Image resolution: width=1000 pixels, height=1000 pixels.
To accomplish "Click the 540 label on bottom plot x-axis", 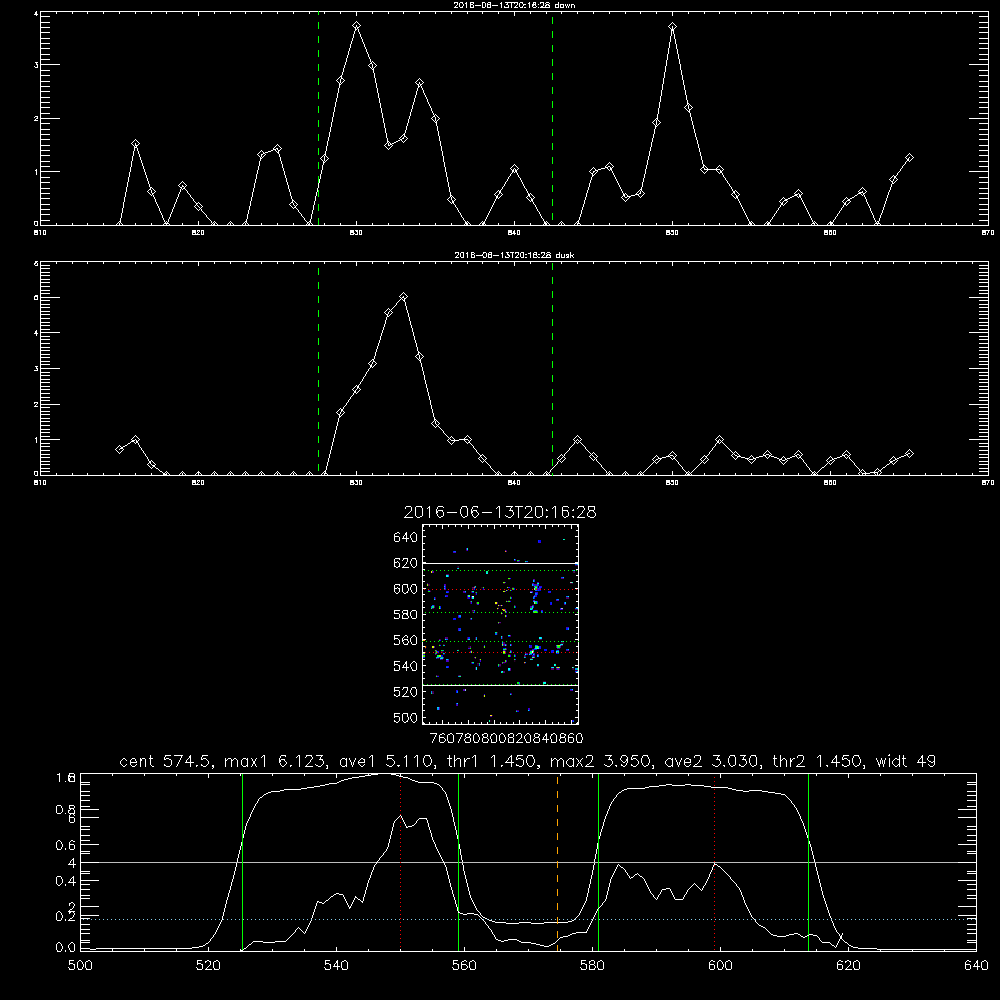I will pyautogui.click(x=336, y=966).
